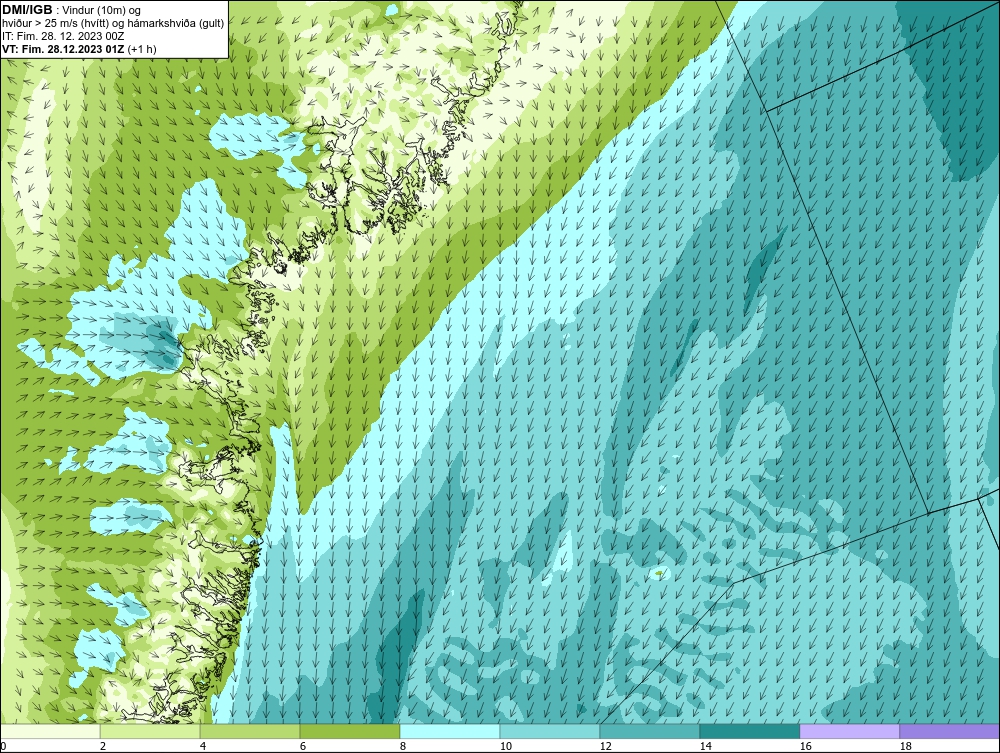Click the legend label '18'

(x=906, y=746)
